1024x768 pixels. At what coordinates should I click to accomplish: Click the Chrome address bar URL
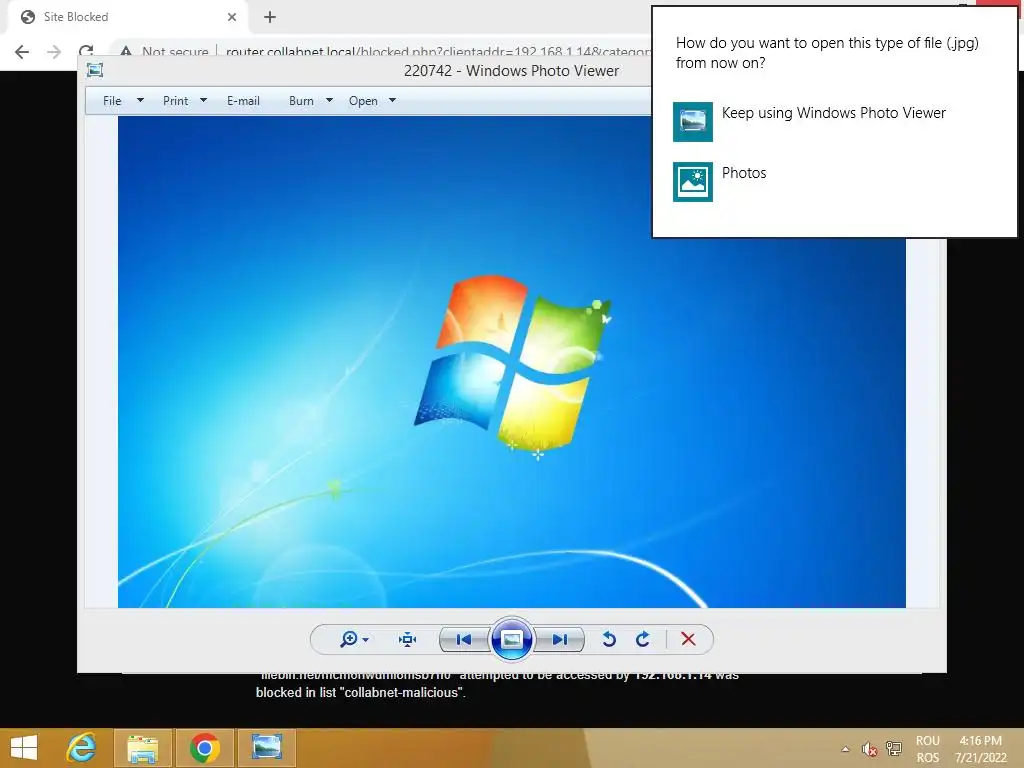pyautogui.click(x=438, y=52)
